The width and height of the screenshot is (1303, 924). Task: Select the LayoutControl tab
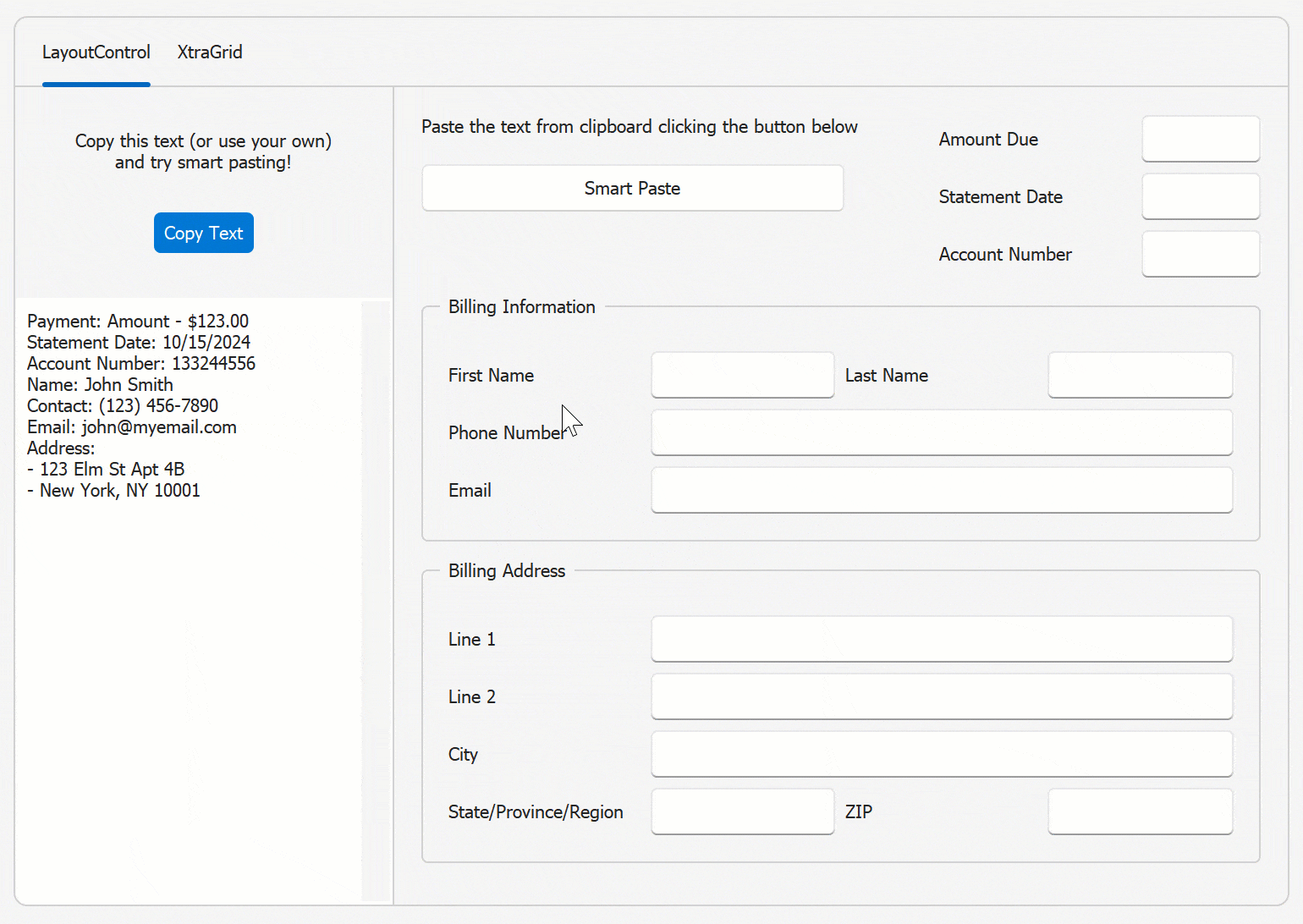click(96, 52)
